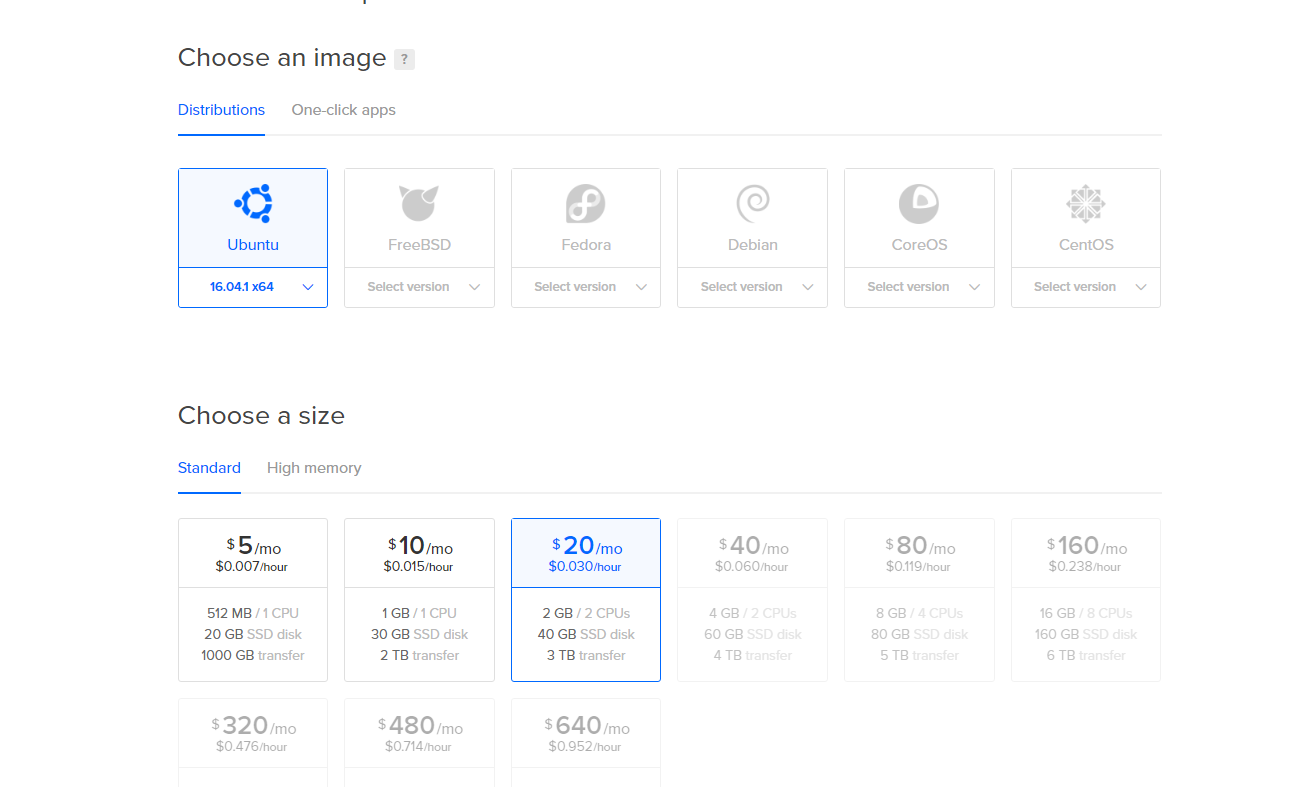This screenshot has height=787, width=1303.
Task: Click the $0.238/hour rate text
Action: click(1085, 567)
